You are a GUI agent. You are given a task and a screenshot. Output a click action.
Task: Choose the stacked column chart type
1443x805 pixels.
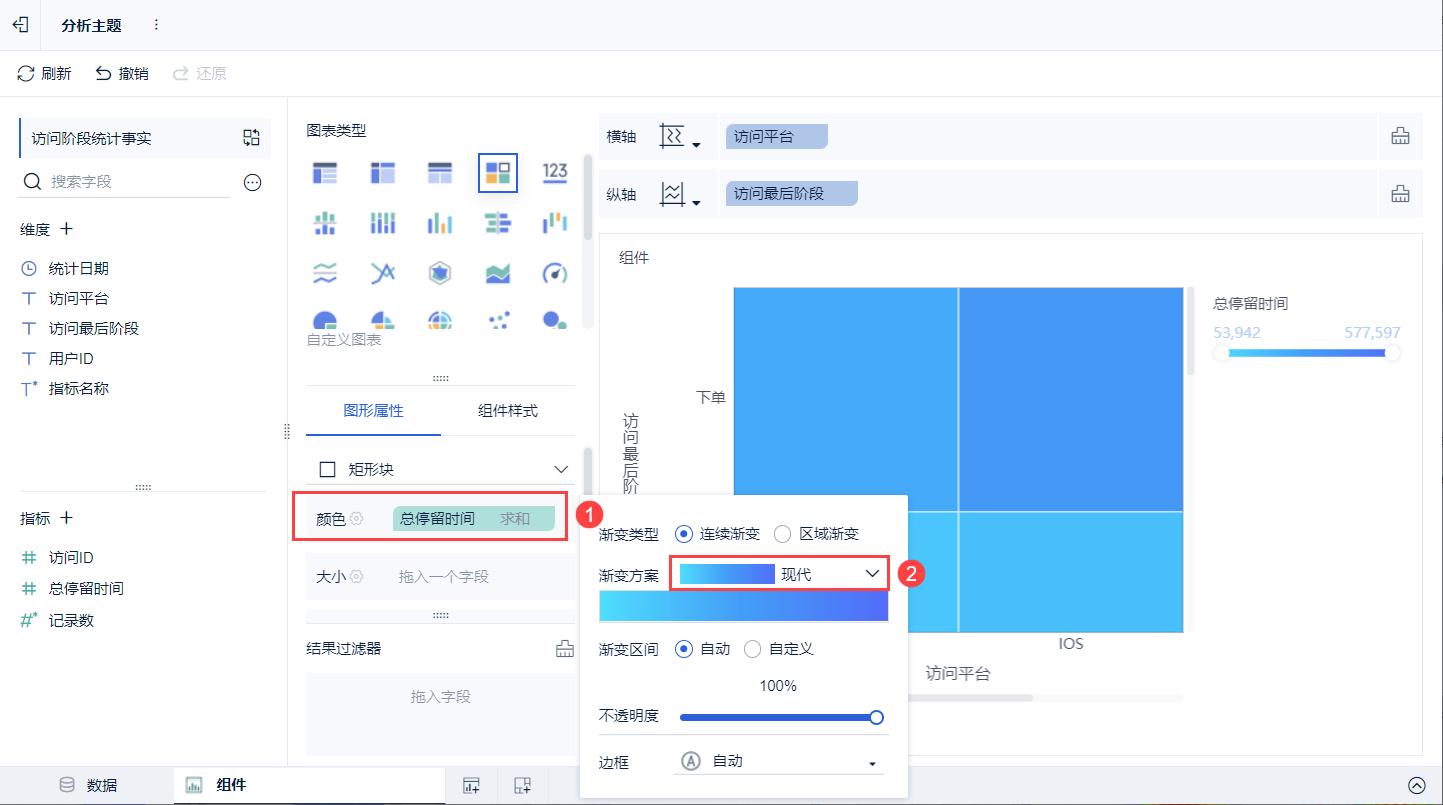point(383,223)
